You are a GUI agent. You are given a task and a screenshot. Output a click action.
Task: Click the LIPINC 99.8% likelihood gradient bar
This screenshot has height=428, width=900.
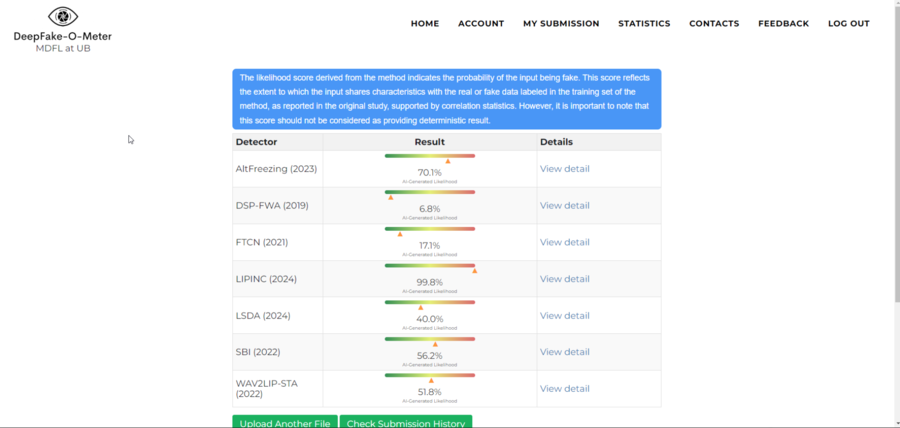tap(430, 265)
